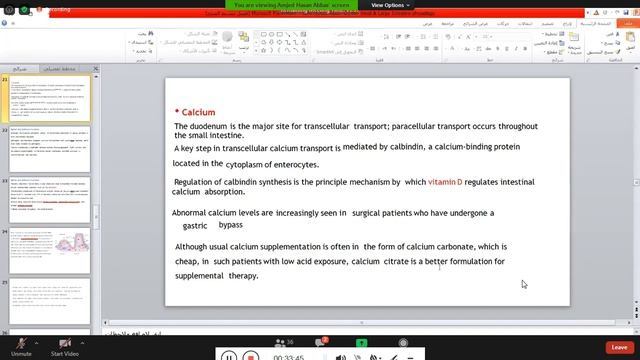The height and width of the screenshot is (360, 640).
Task: Select the star shape in shapes gallery
Action: point(264,50)
